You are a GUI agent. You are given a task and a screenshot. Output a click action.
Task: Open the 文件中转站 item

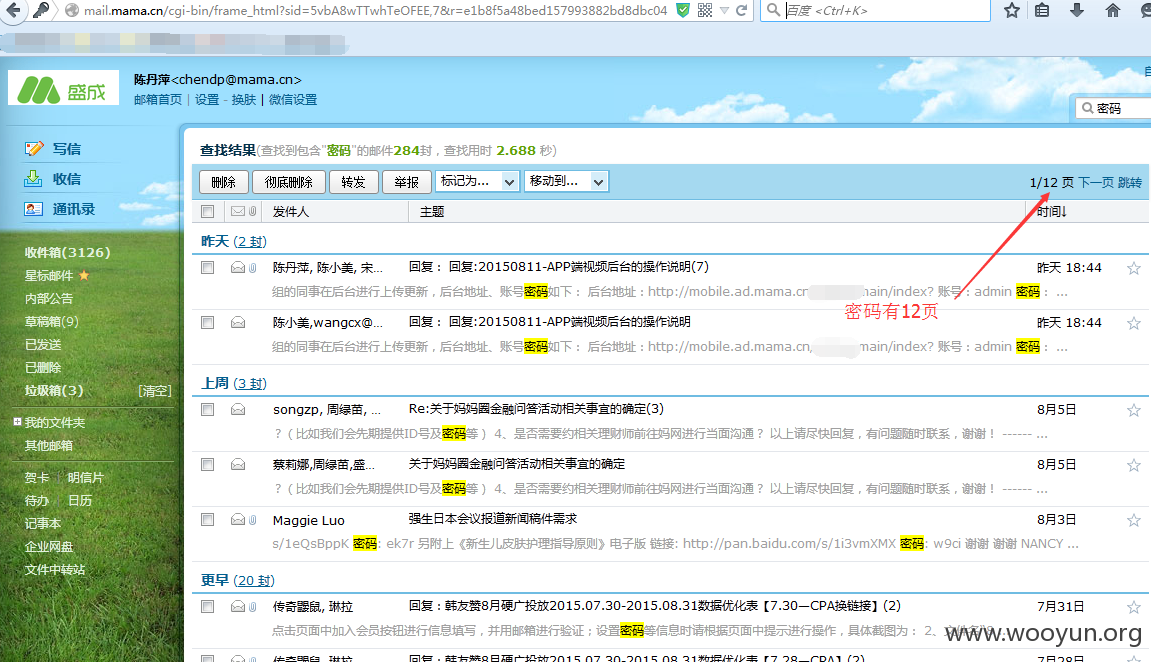(x=54, y=570)
